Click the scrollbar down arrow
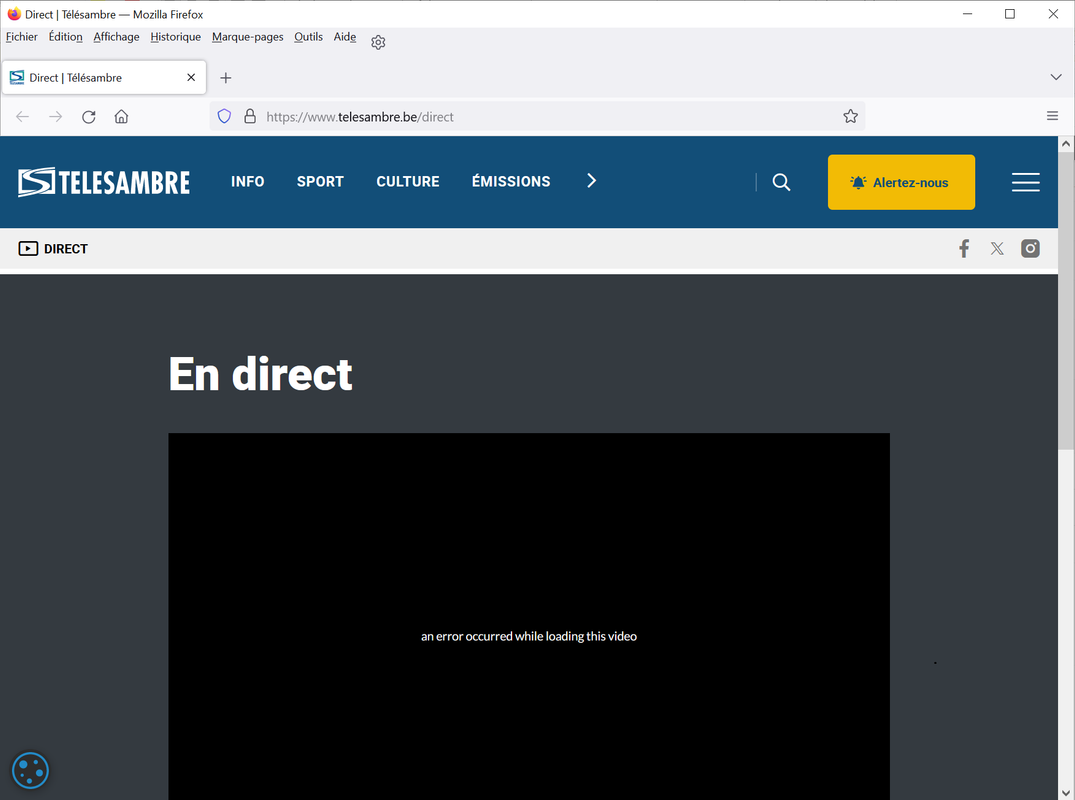Image resolution: width=1075 pixels, height=800 pixels. tap(1065, 793)
